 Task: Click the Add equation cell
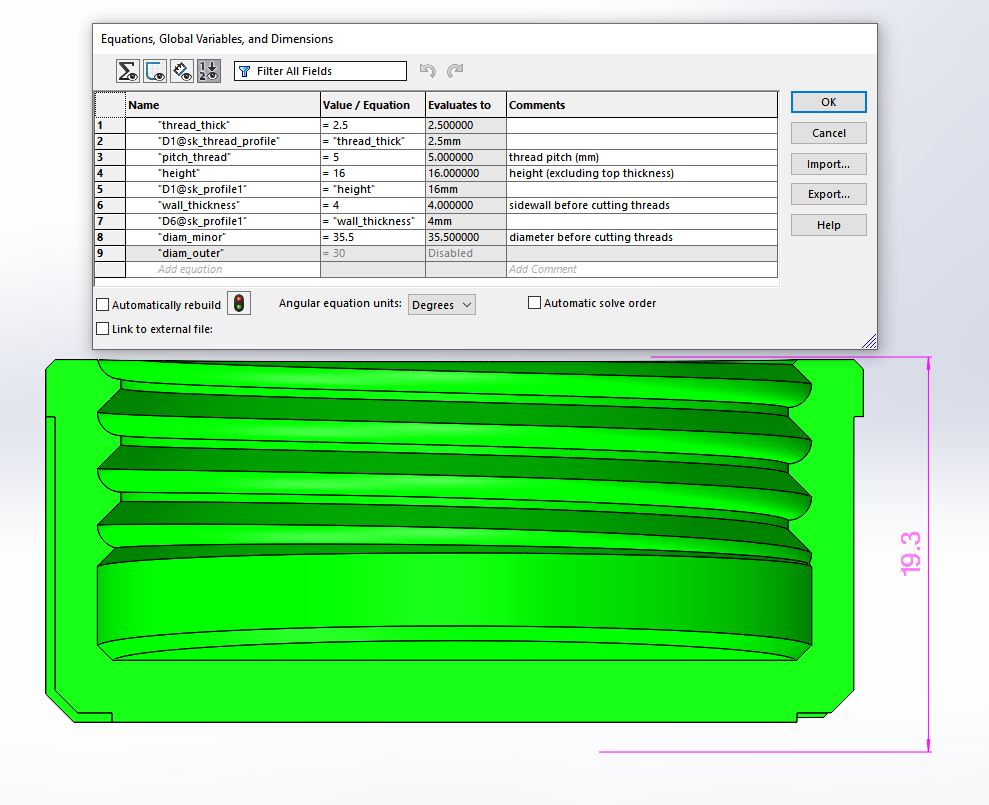[223, 269]
